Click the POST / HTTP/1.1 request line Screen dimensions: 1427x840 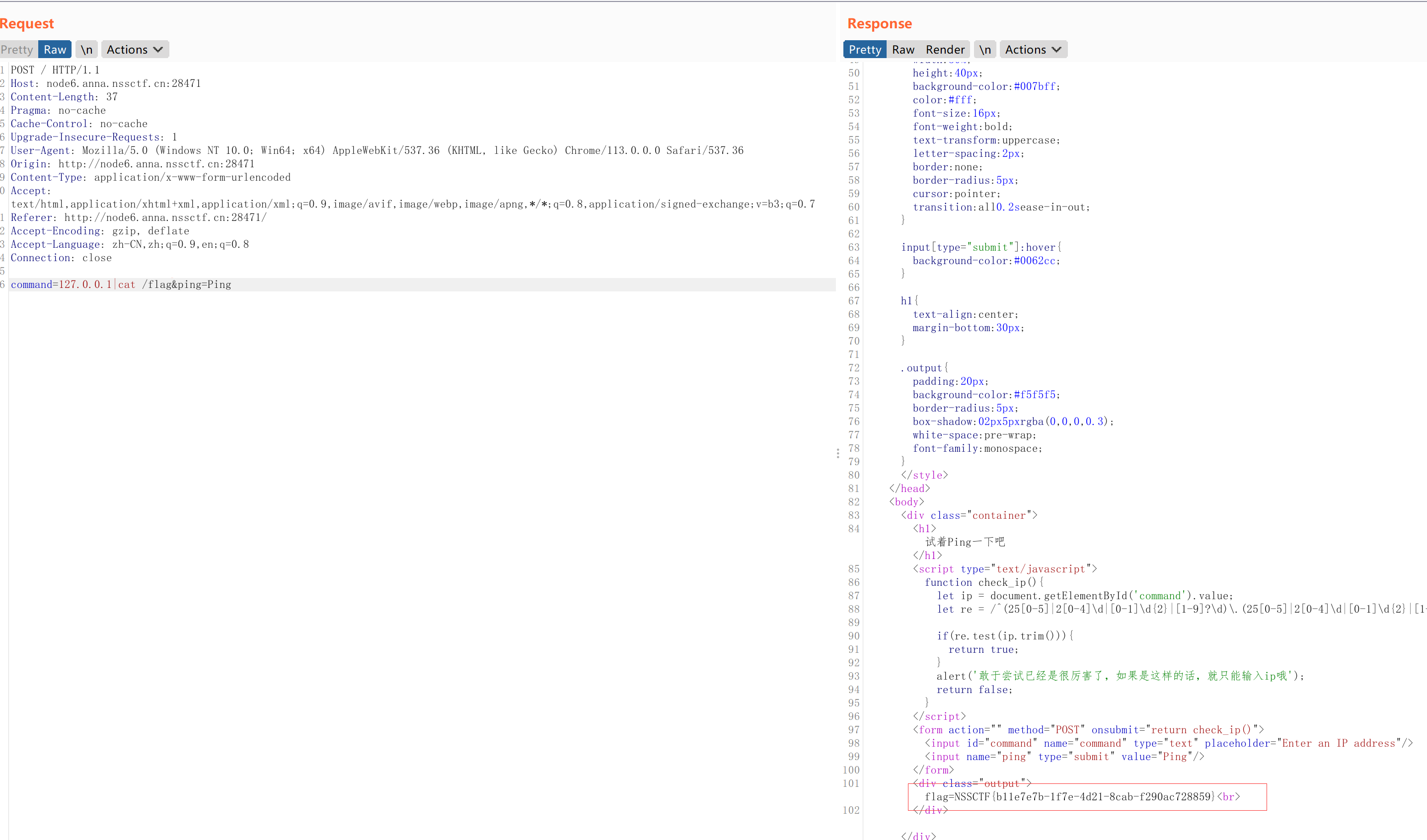click(56, 70)
